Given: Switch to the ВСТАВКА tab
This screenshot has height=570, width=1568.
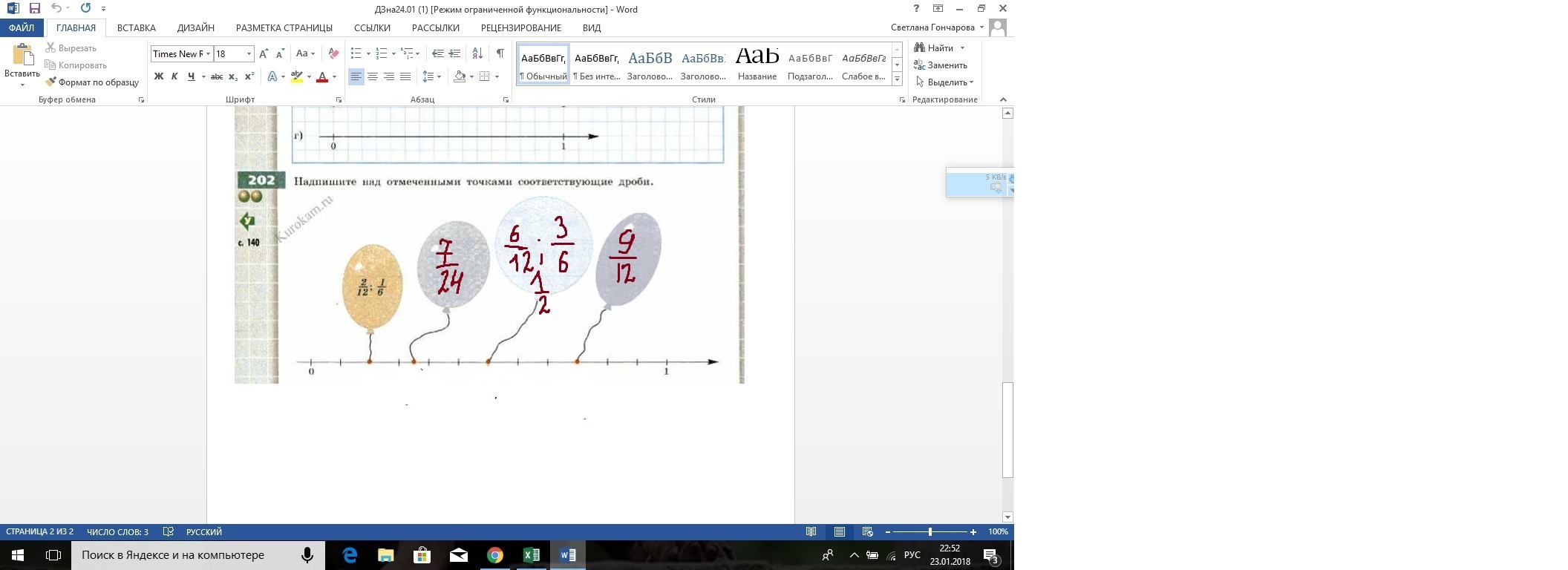Looking at the screenshot, I should pos(137,27).
